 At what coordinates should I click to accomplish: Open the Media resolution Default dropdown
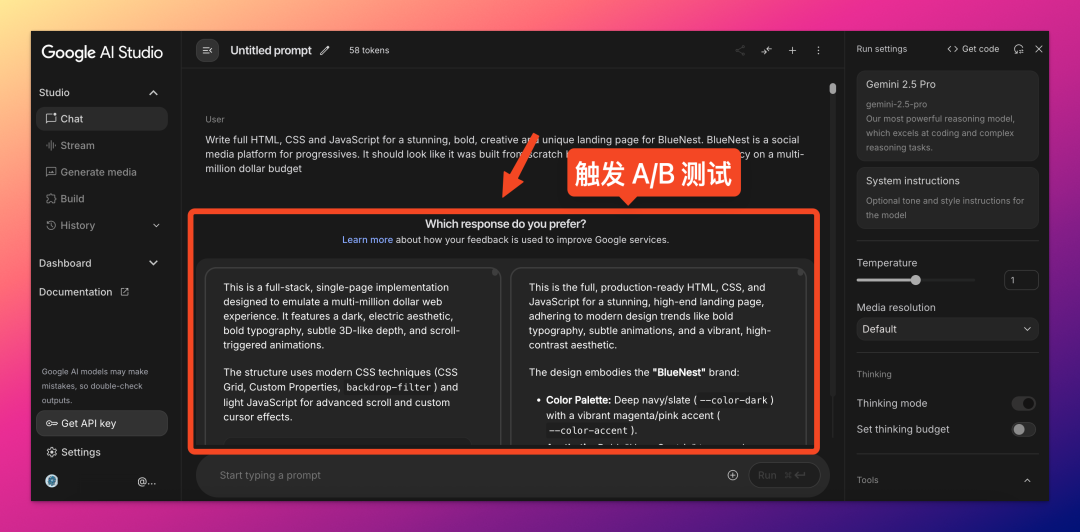point(947,329)
